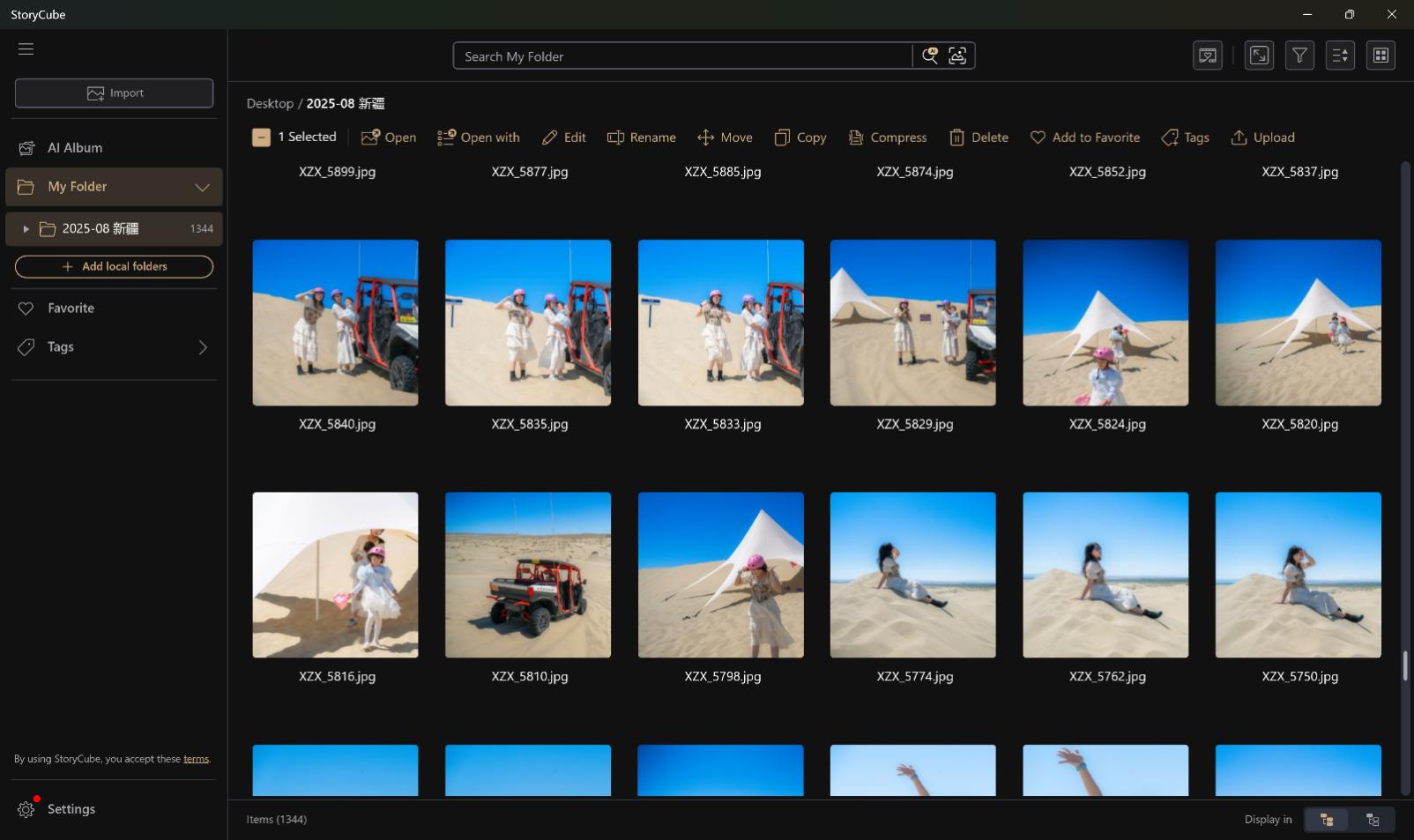Switch the grid layout view icon
The height and width of the screenshot is (840, 1414).
tap(1381, 56)
